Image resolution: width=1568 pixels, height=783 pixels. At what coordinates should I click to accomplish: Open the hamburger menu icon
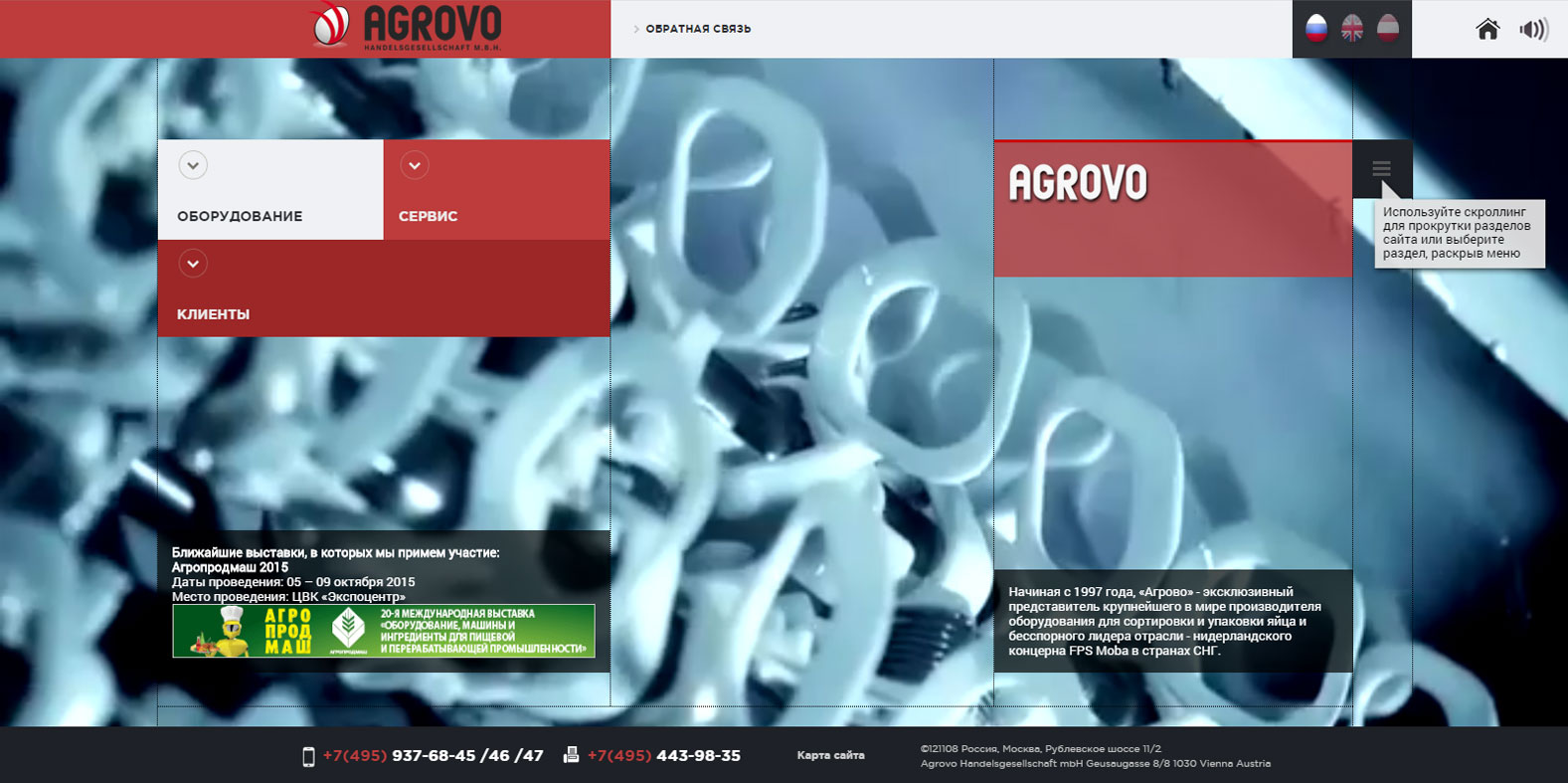[x=1382, y=168]
